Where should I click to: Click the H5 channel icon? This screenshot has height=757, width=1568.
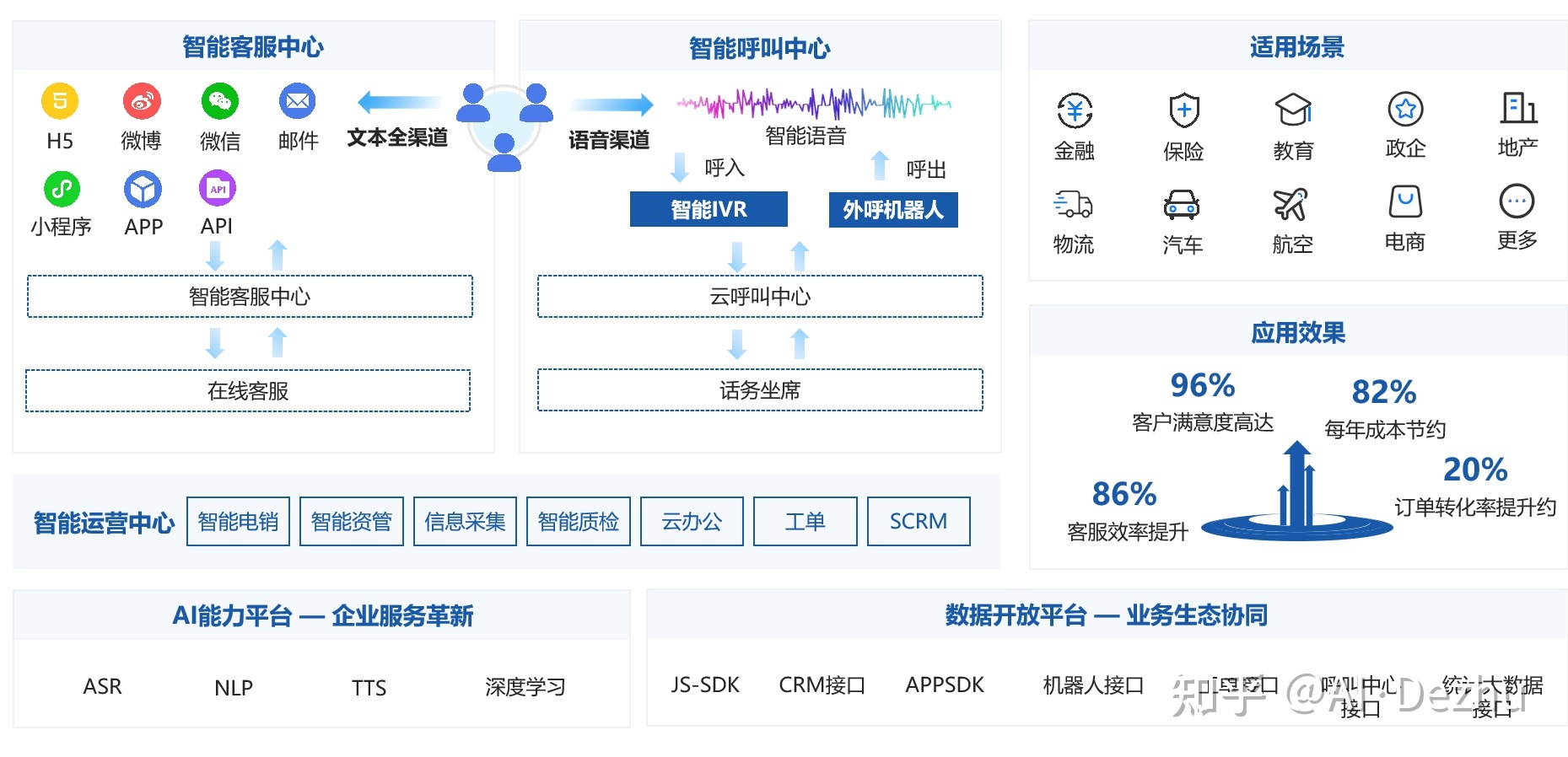click(x=60, y=101)
